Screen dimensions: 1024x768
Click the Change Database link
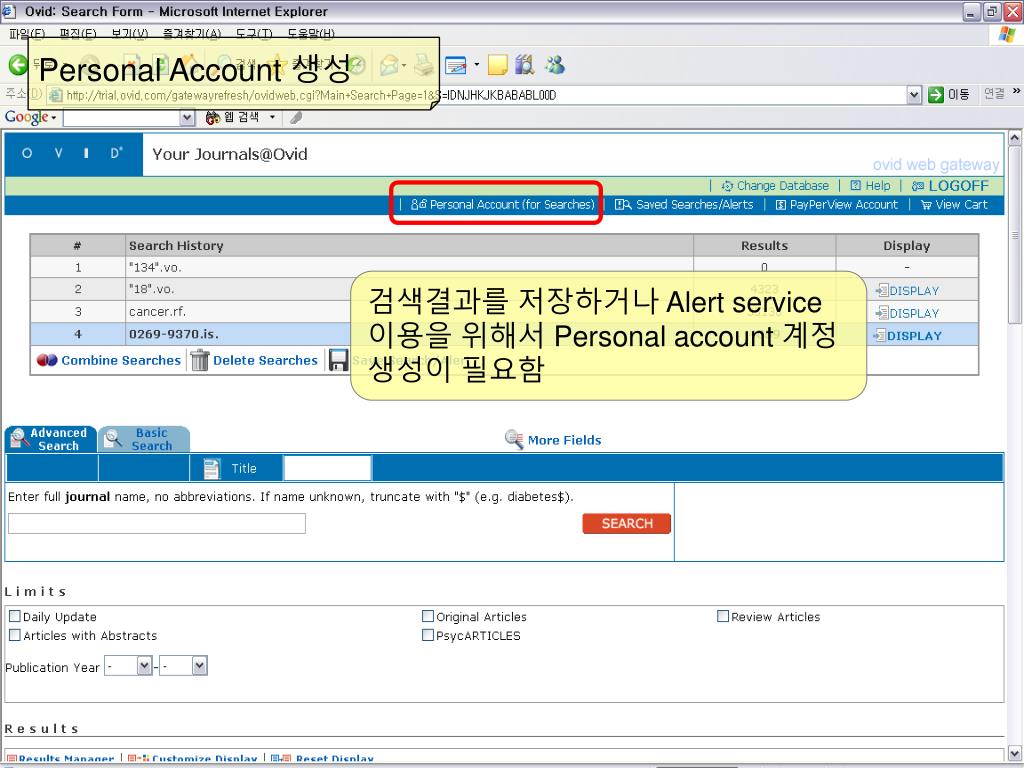pyautogui.click(x=775, y=186)
